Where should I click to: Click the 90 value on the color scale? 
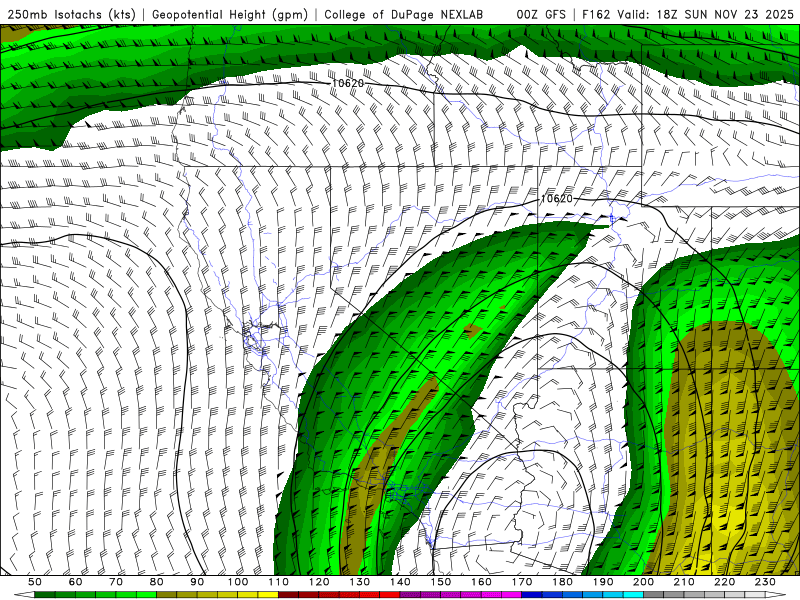[x=197, y=582]
